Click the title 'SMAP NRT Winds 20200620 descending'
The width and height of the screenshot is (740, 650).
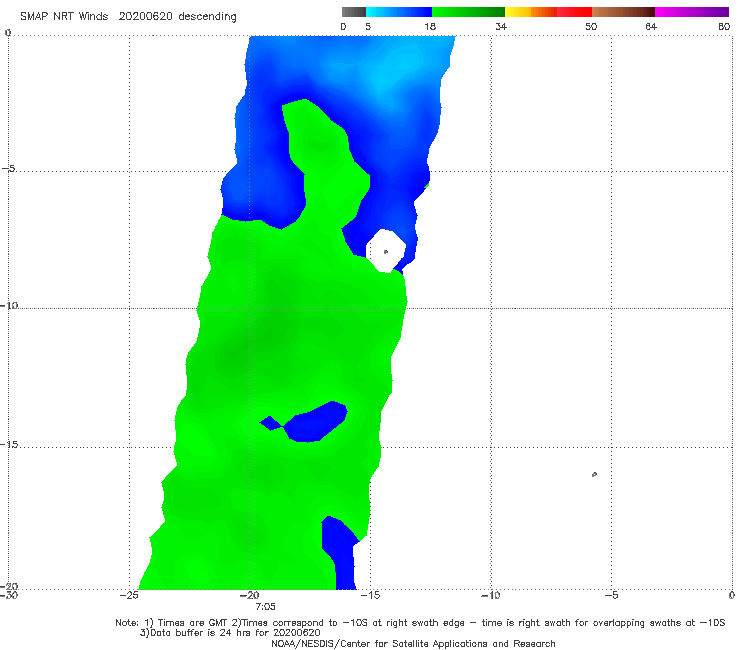coord(128,17)
